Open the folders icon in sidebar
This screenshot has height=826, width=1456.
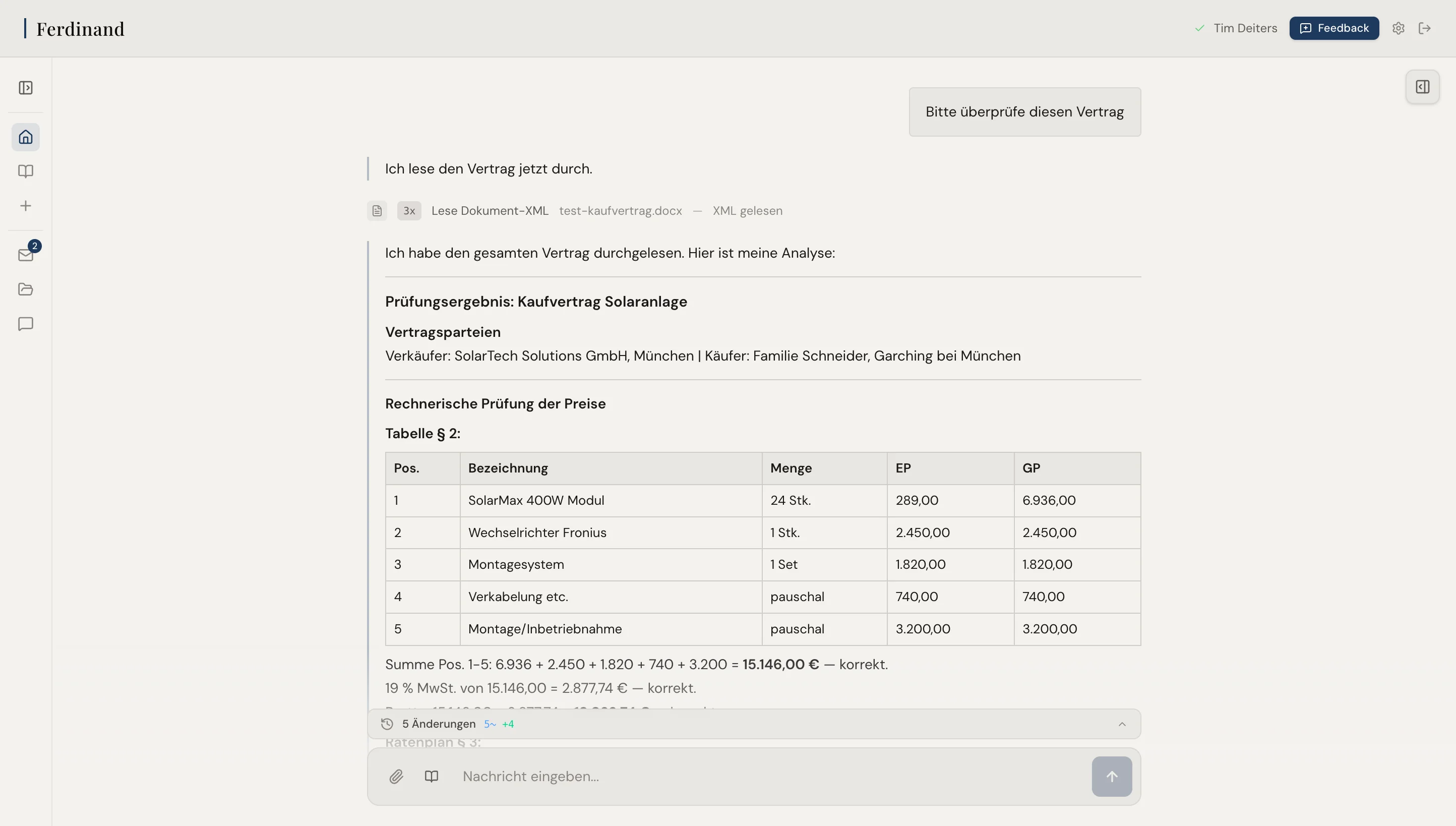[26, 289]
